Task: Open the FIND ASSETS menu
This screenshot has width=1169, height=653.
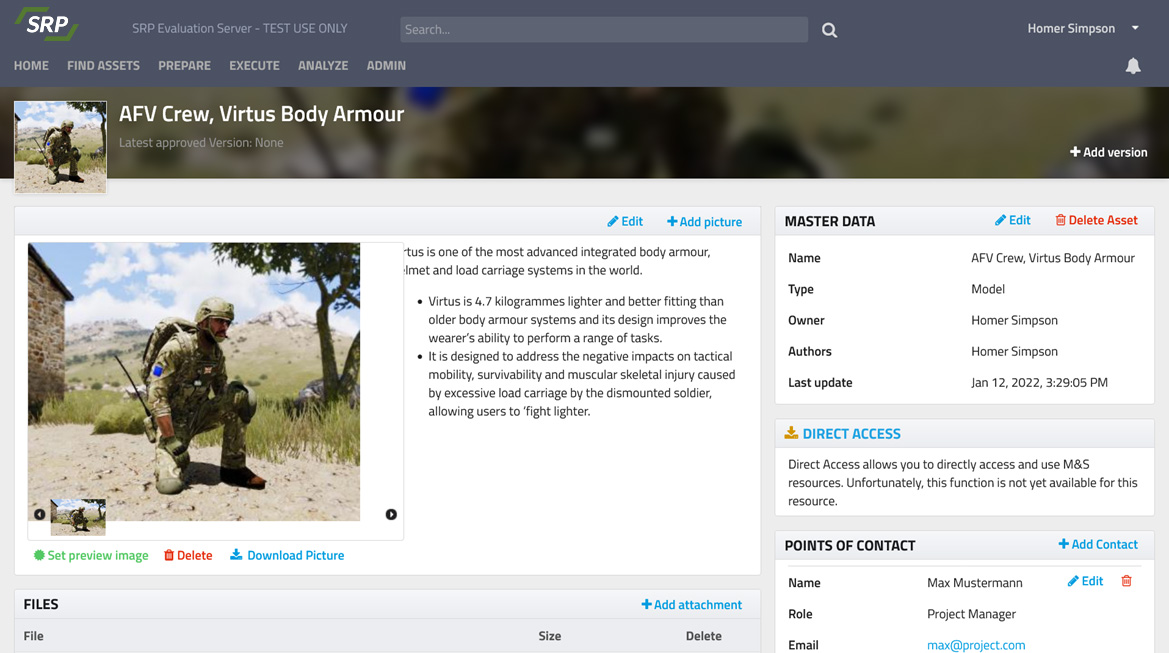Action: (x=104, y=66)
